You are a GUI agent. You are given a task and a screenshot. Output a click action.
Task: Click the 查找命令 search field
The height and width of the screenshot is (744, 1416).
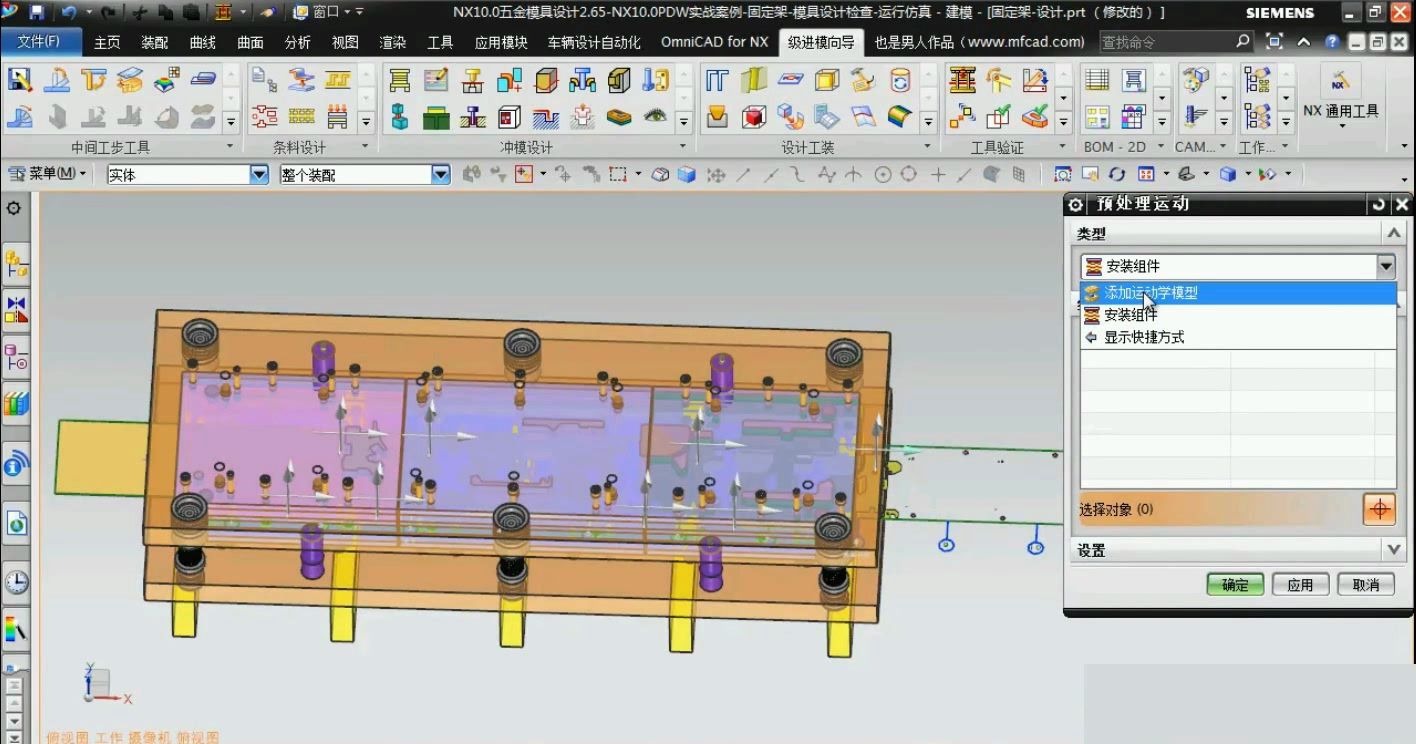pos(1176,42)
